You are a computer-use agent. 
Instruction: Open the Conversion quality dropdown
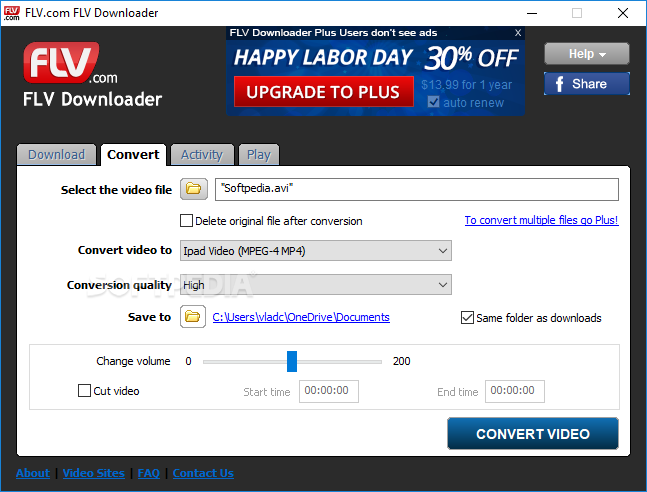click(316, 285)
